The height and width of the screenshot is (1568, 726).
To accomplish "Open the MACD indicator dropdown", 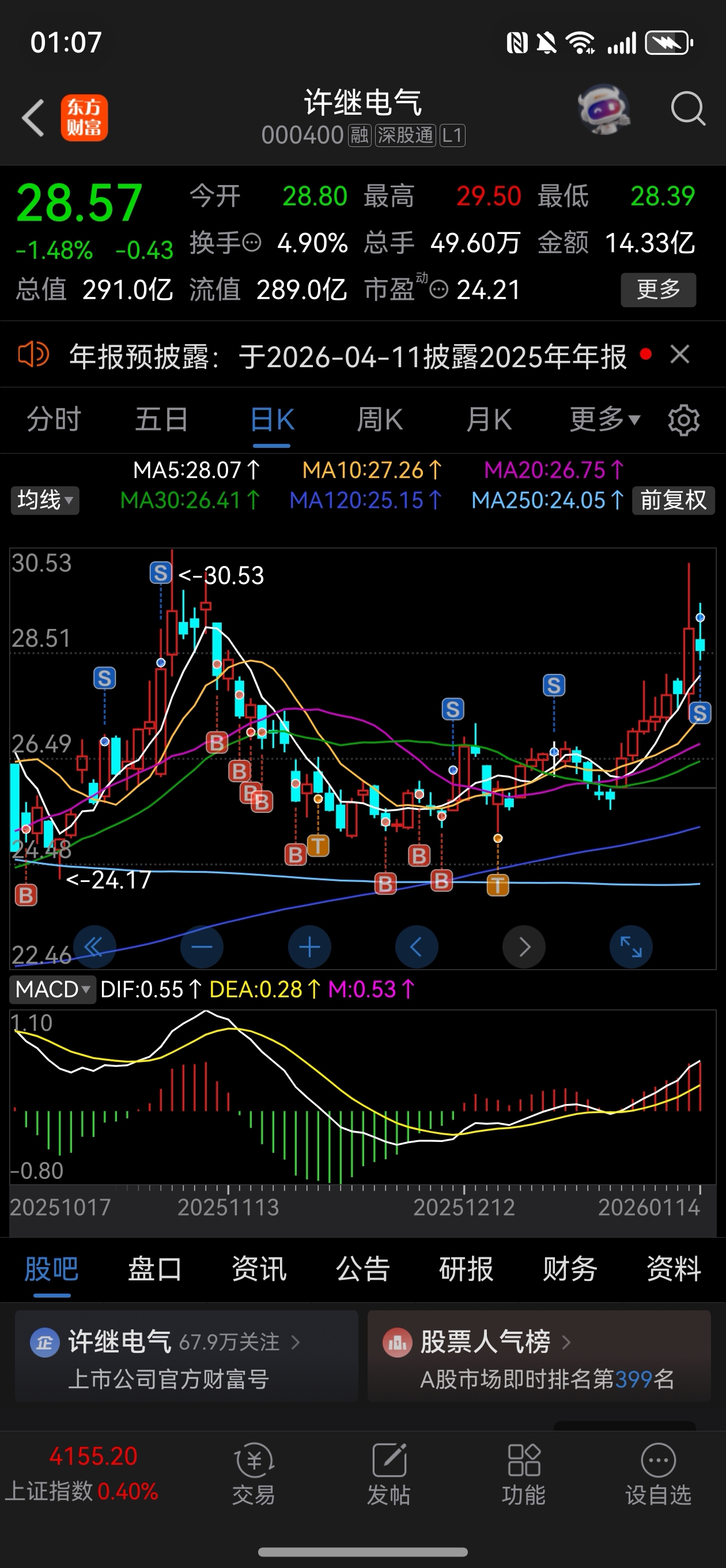I will [x=53, y=989].
